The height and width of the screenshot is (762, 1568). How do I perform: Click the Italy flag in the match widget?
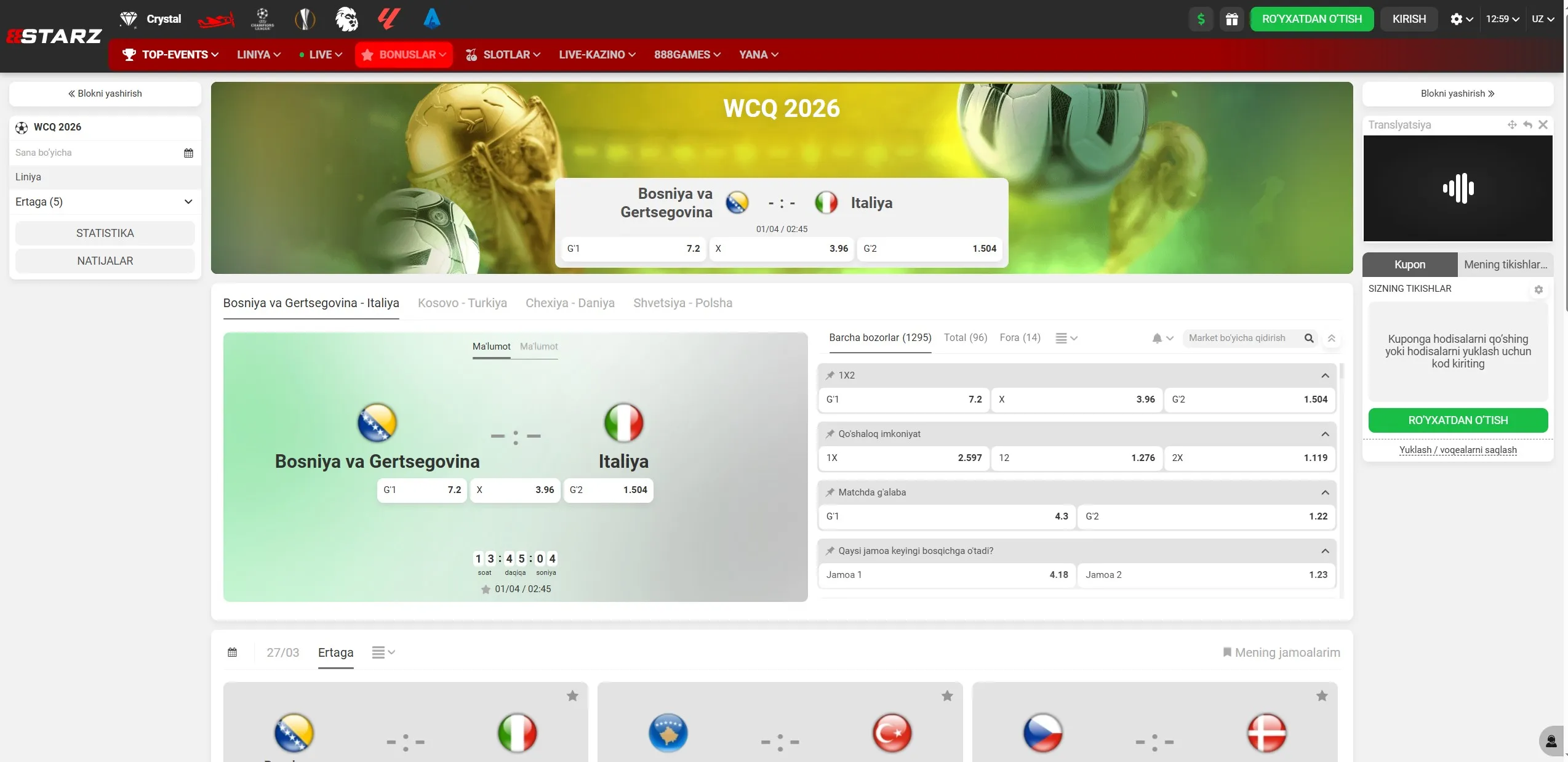pyautogui.click(x=623, y=423)
